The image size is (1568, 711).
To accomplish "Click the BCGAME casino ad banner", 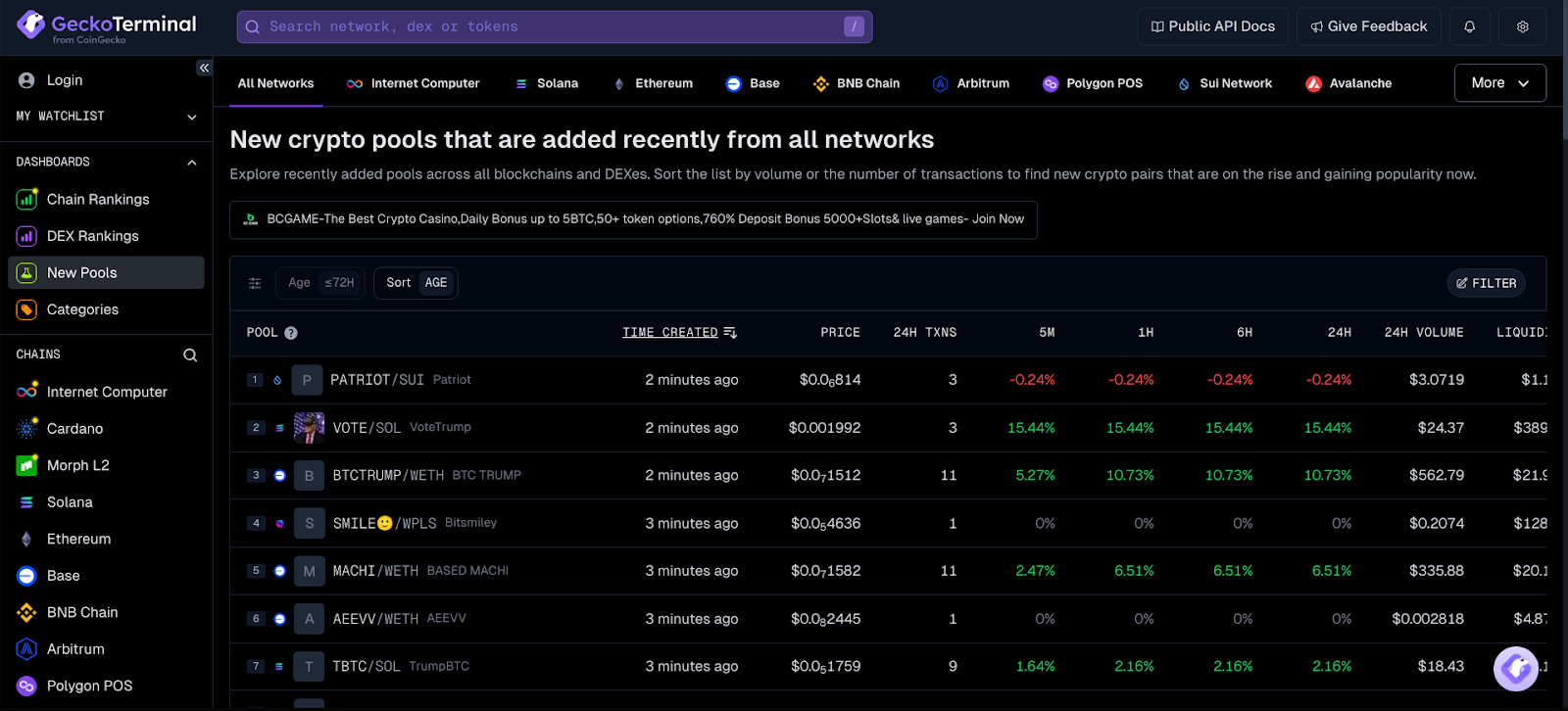I will point(633,219).
